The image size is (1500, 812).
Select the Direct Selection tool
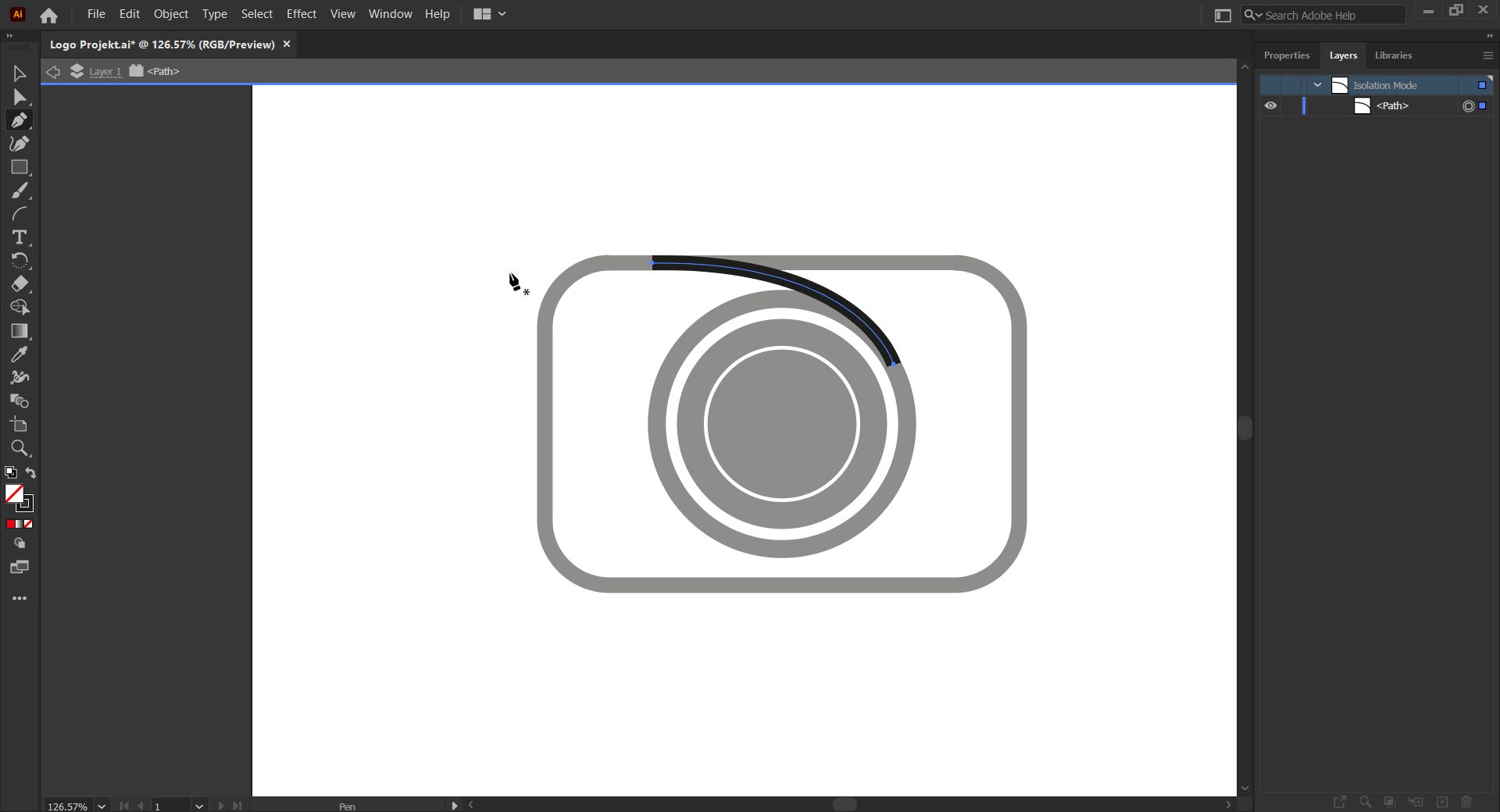point(20,97)
